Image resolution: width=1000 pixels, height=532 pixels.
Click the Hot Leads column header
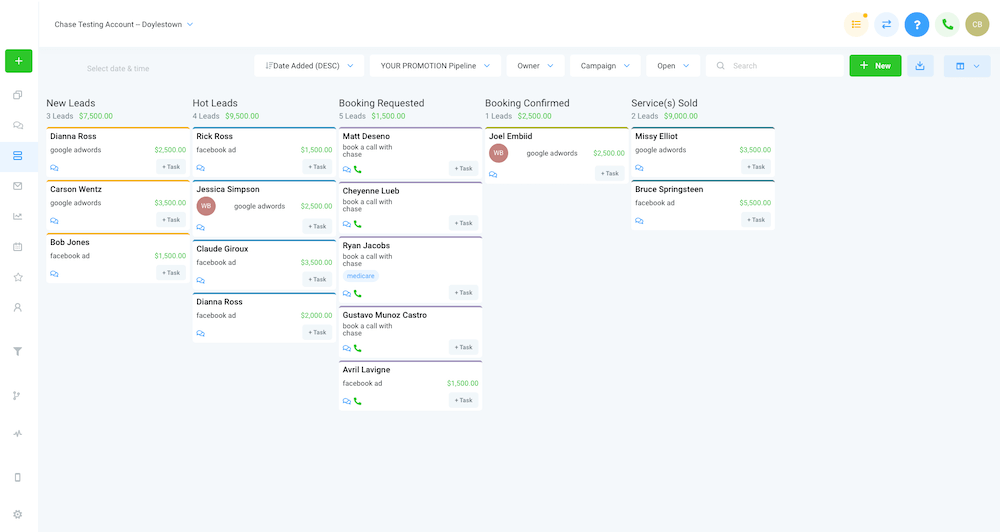tap(215, 103)
